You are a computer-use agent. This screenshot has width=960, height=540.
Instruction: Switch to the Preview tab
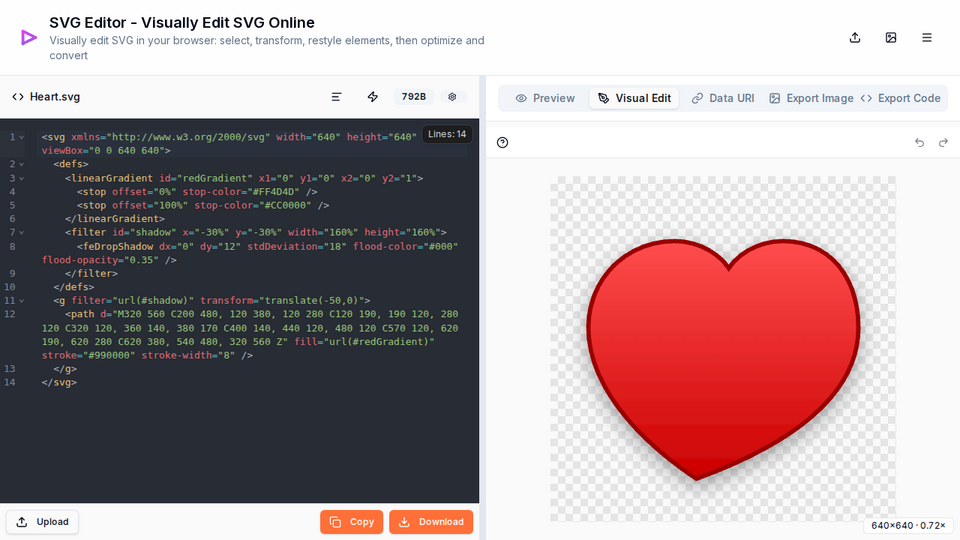[545, 98]
